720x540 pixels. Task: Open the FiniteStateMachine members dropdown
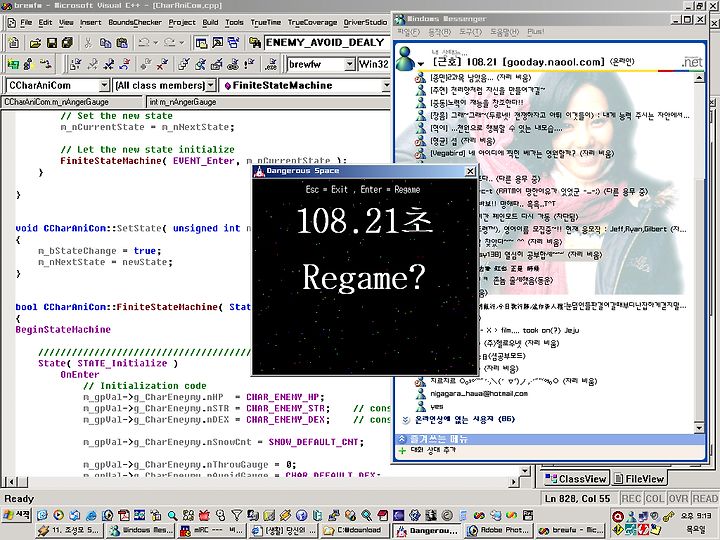pos(386,85)
